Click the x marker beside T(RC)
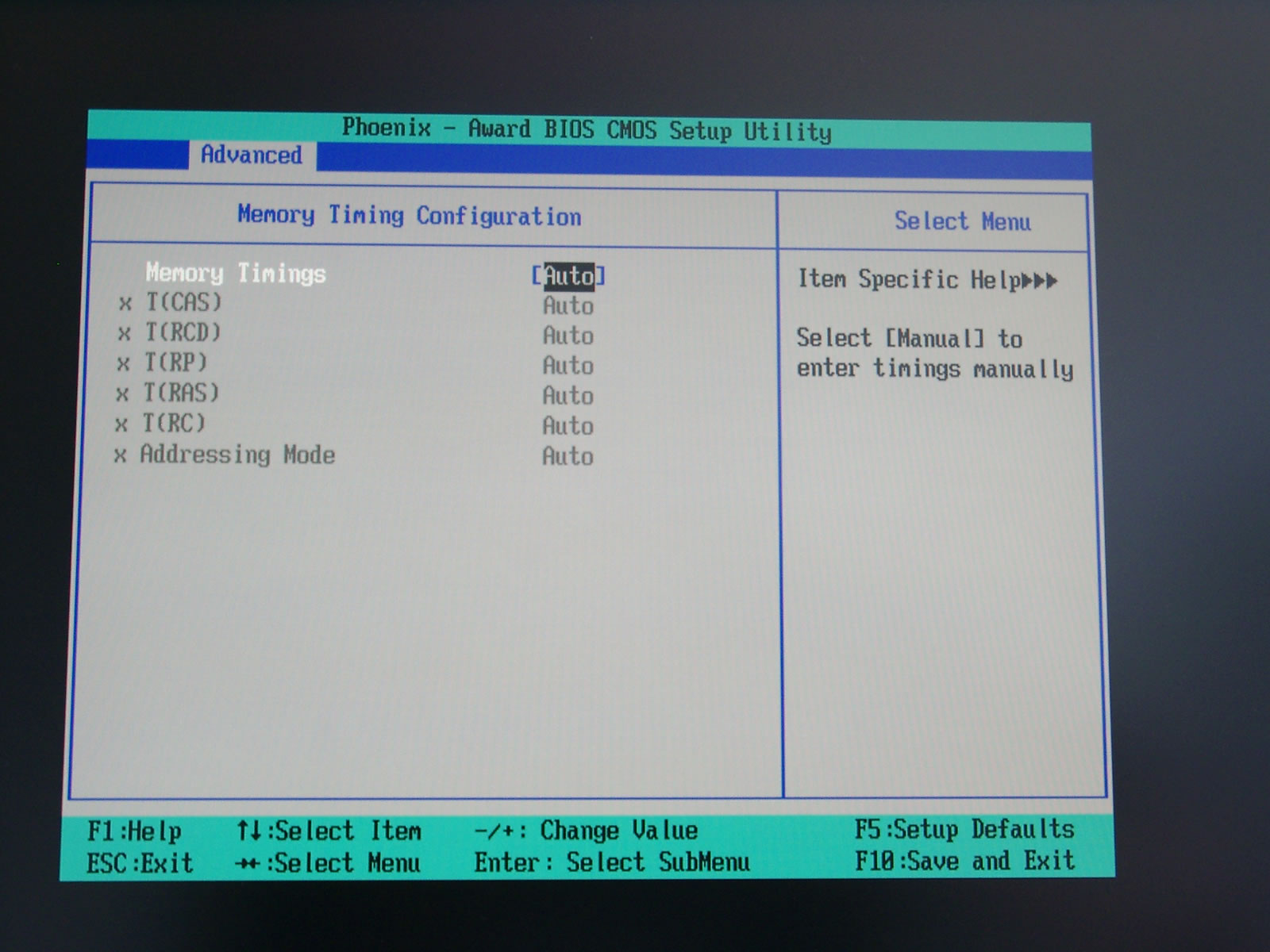The width and height of the screenshot is (1270, 952). click(x=121, y=425)
